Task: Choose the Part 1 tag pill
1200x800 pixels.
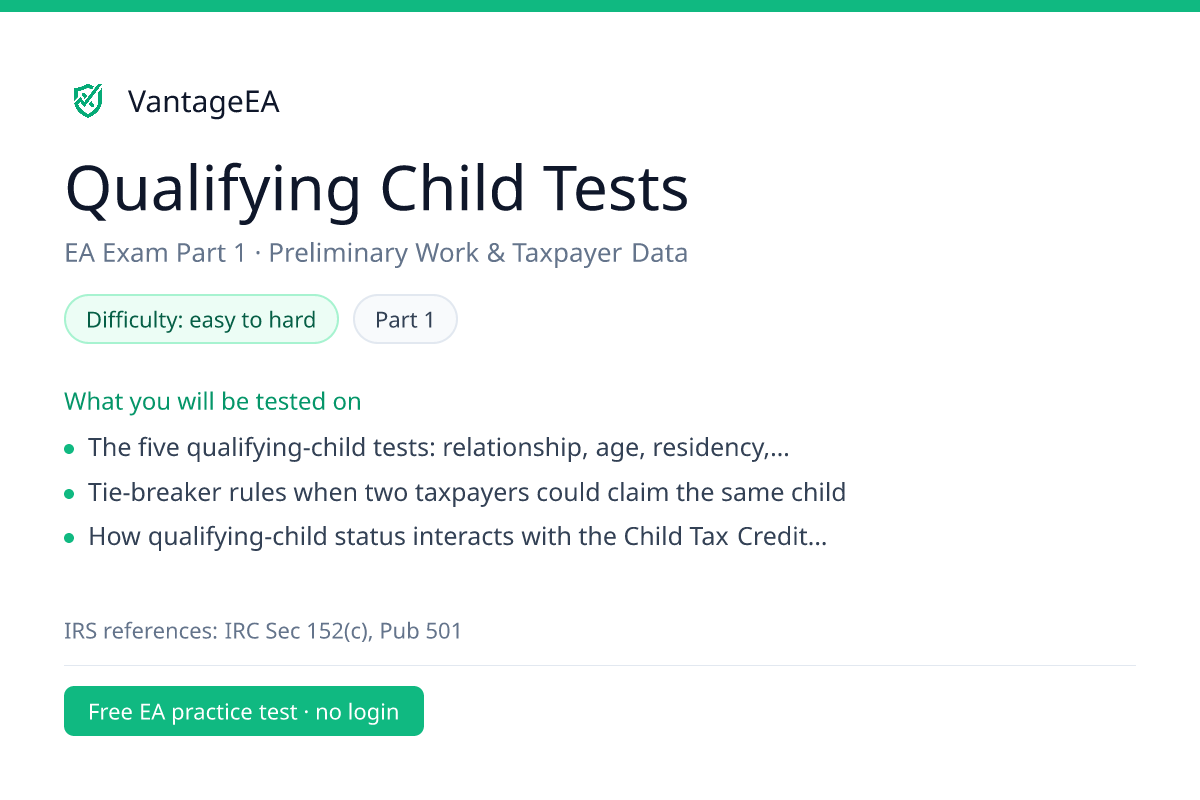Action: [x=405, y=319]
